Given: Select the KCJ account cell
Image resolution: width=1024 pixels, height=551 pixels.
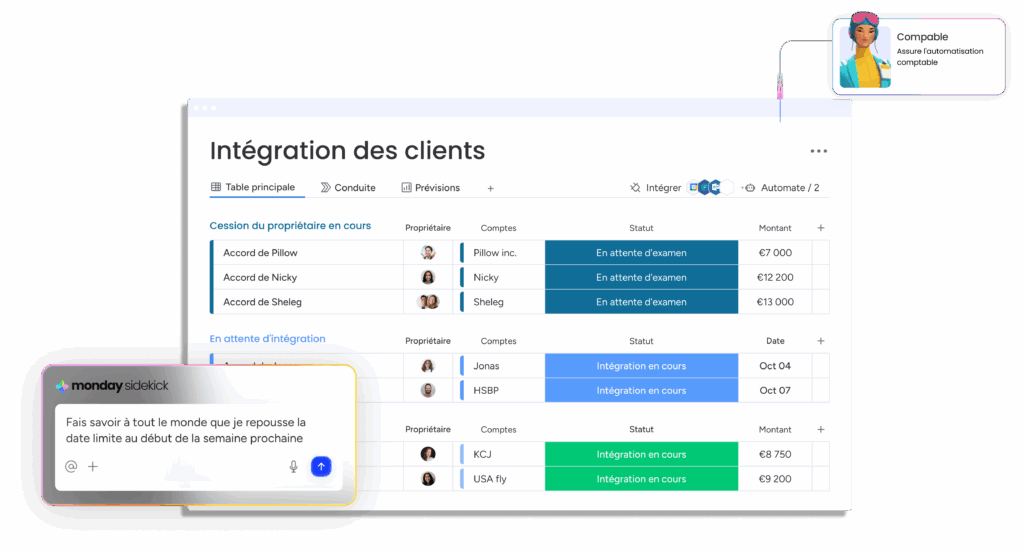Looking at the screenshot, I should [502, 454].
